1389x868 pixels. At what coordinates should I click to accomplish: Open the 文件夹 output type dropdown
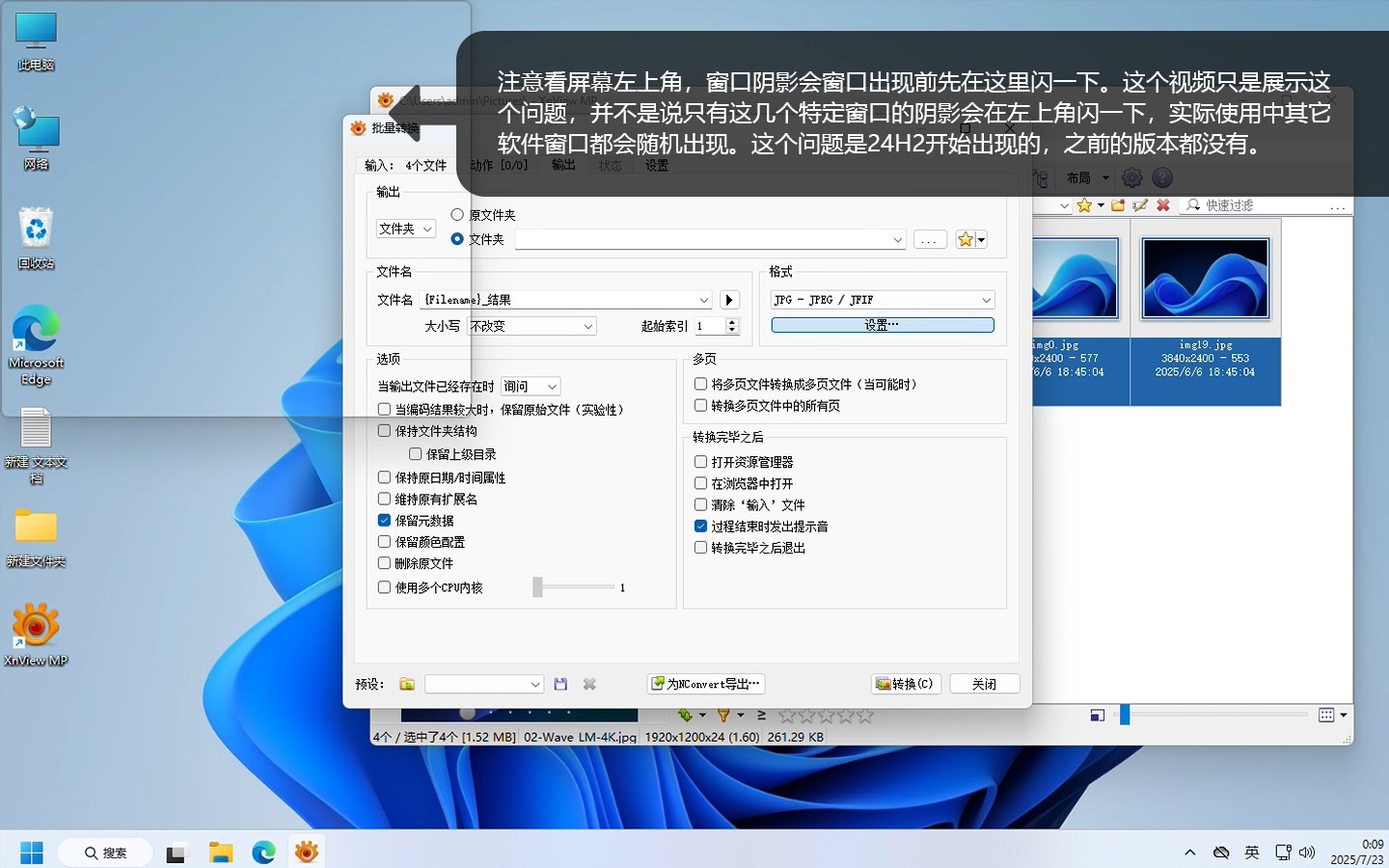(x=405, y=229)
